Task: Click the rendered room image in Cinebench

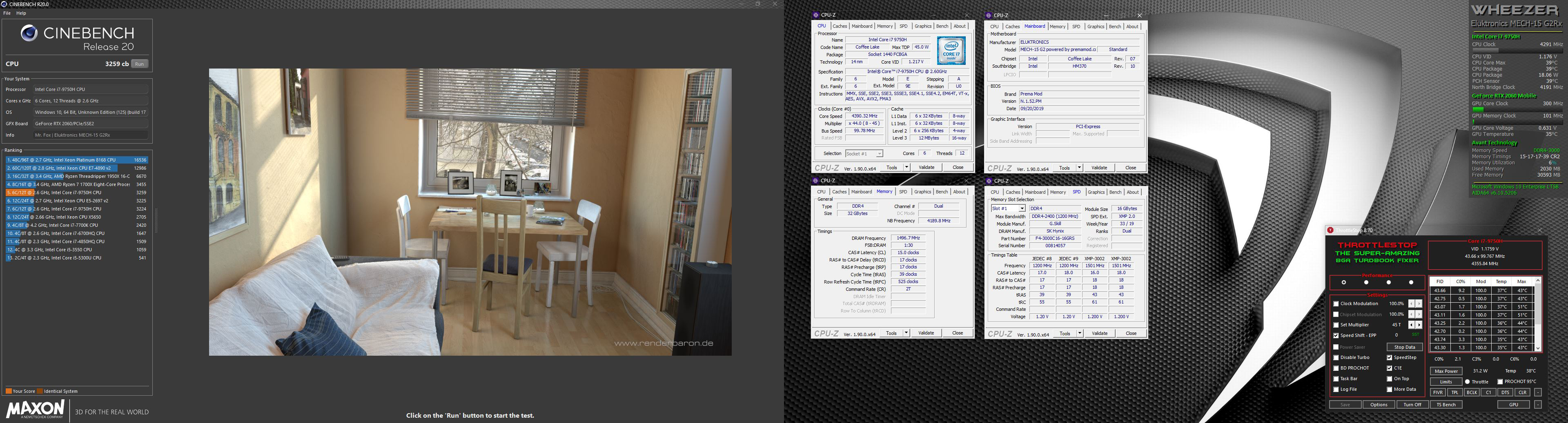Action: click(x=470, y=212)
